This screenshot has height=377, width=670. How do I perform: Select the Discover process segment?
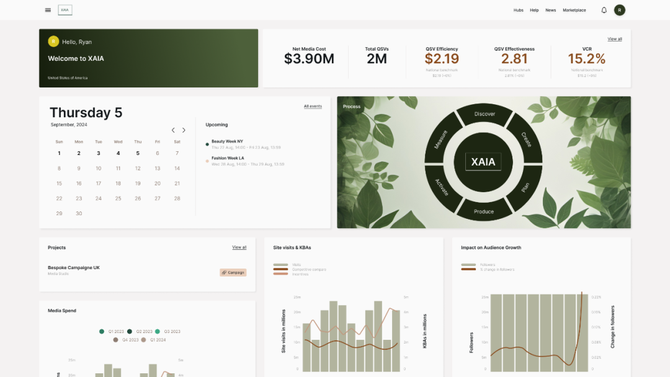click(x=484, y=114)
